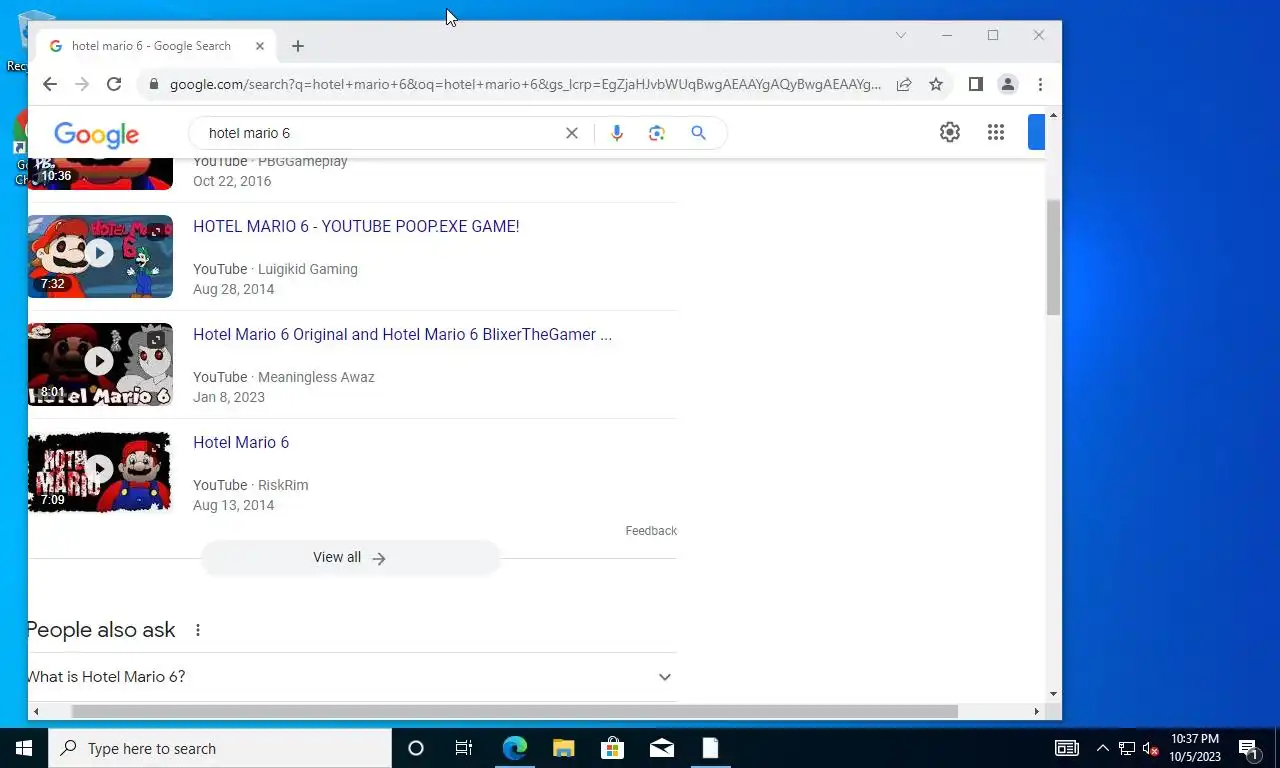The height and width of the screenshot is (768, 1280).
Task: Click the vertical scrollbar thumb
Action: click(x=1053, y=257)
